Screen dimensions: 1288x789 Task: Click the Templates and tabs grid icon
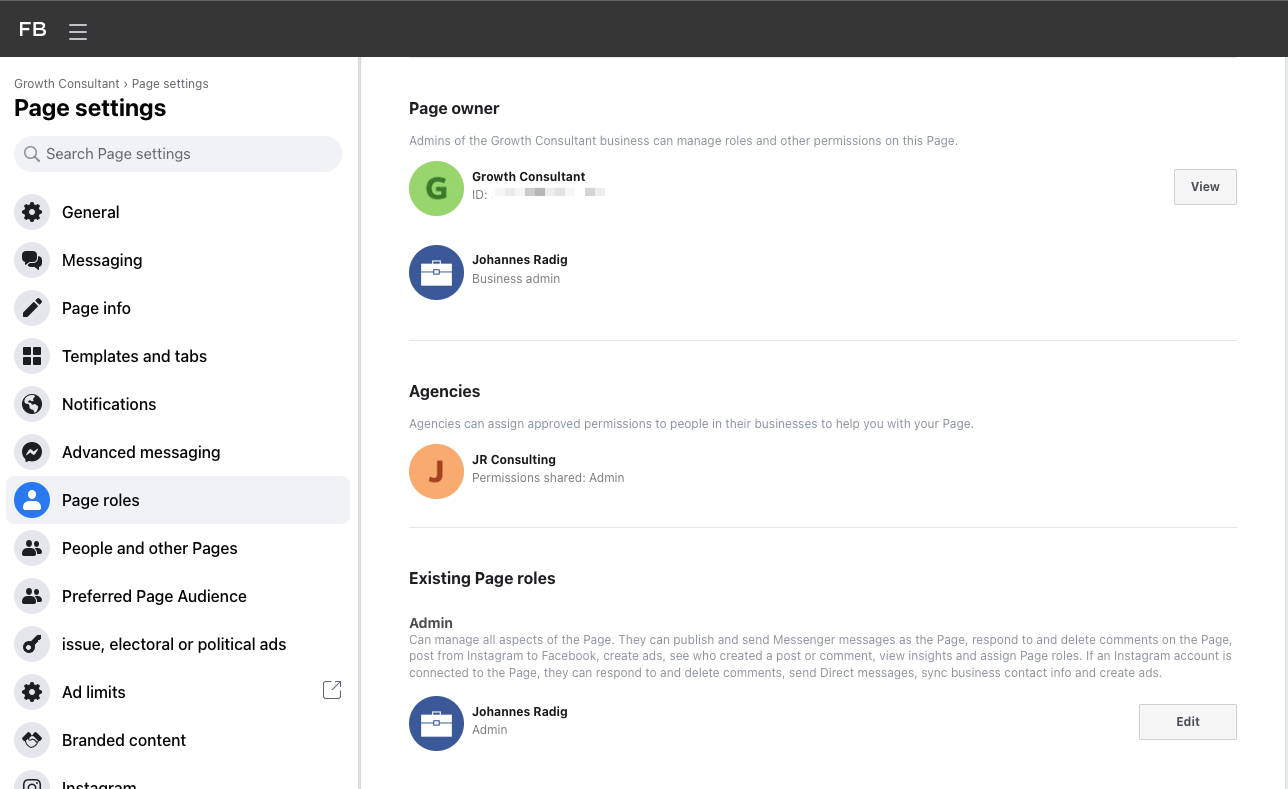(x=31, y=356)
